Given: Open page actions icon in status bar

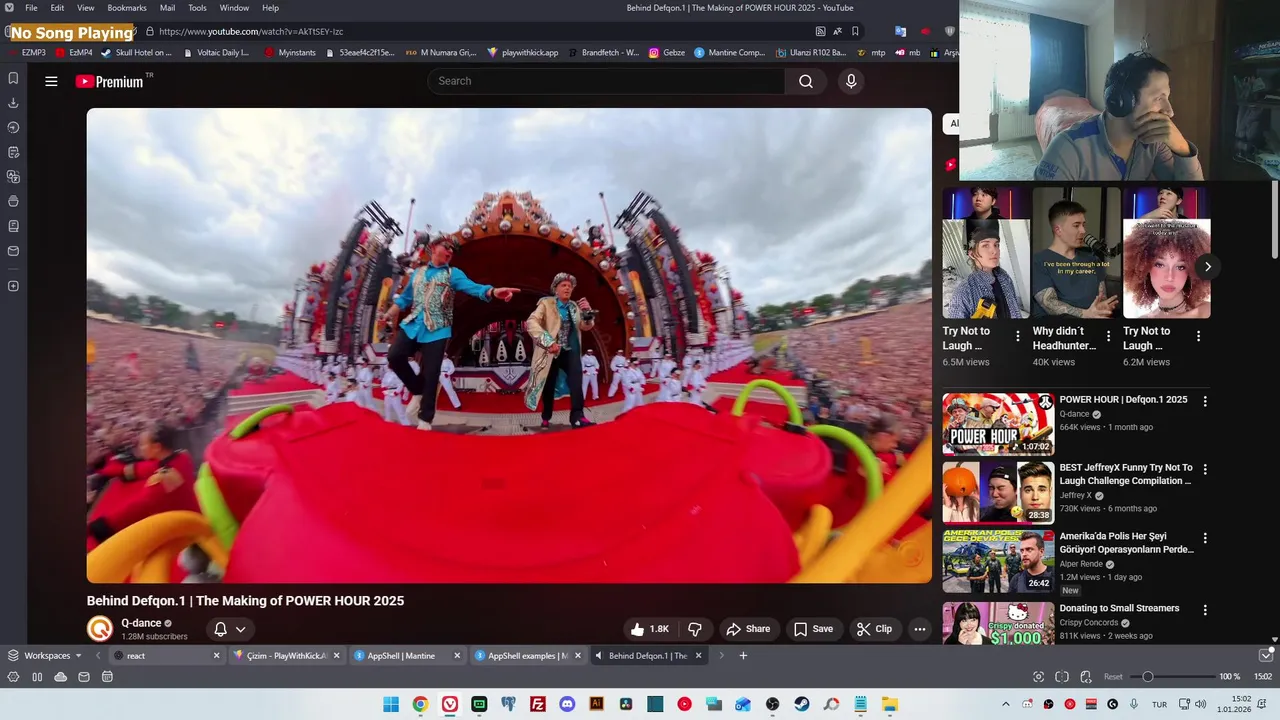Looking at the screenshot, I should (1086, 677).
